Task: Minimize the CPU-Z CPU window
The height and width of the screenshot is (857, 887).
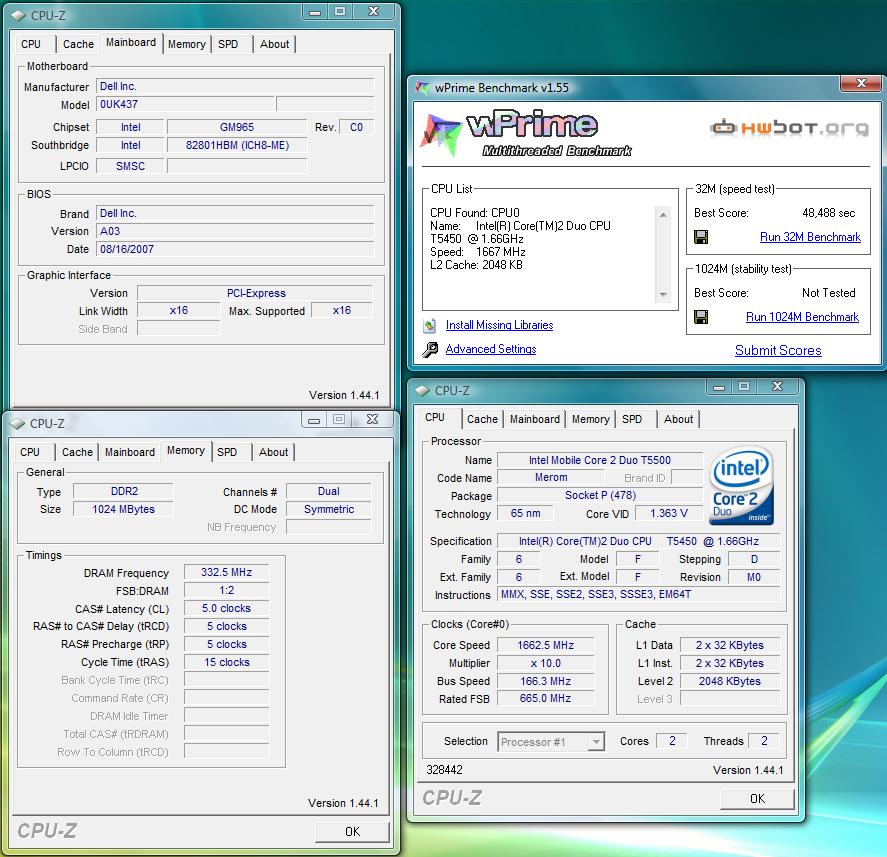Action: pyautogui.click(x=718, y=387)
